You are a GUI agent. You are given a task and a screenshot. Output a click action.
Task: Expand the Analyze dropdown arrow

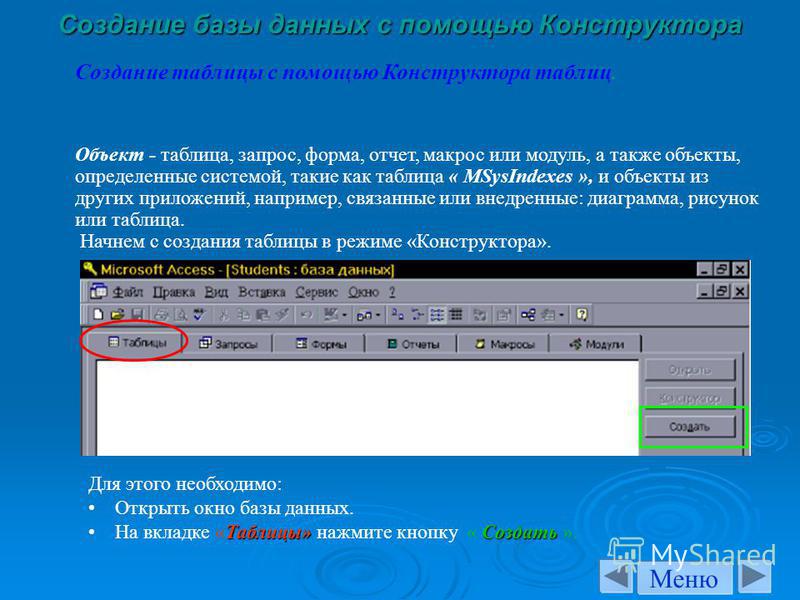(x=378, y=315)
